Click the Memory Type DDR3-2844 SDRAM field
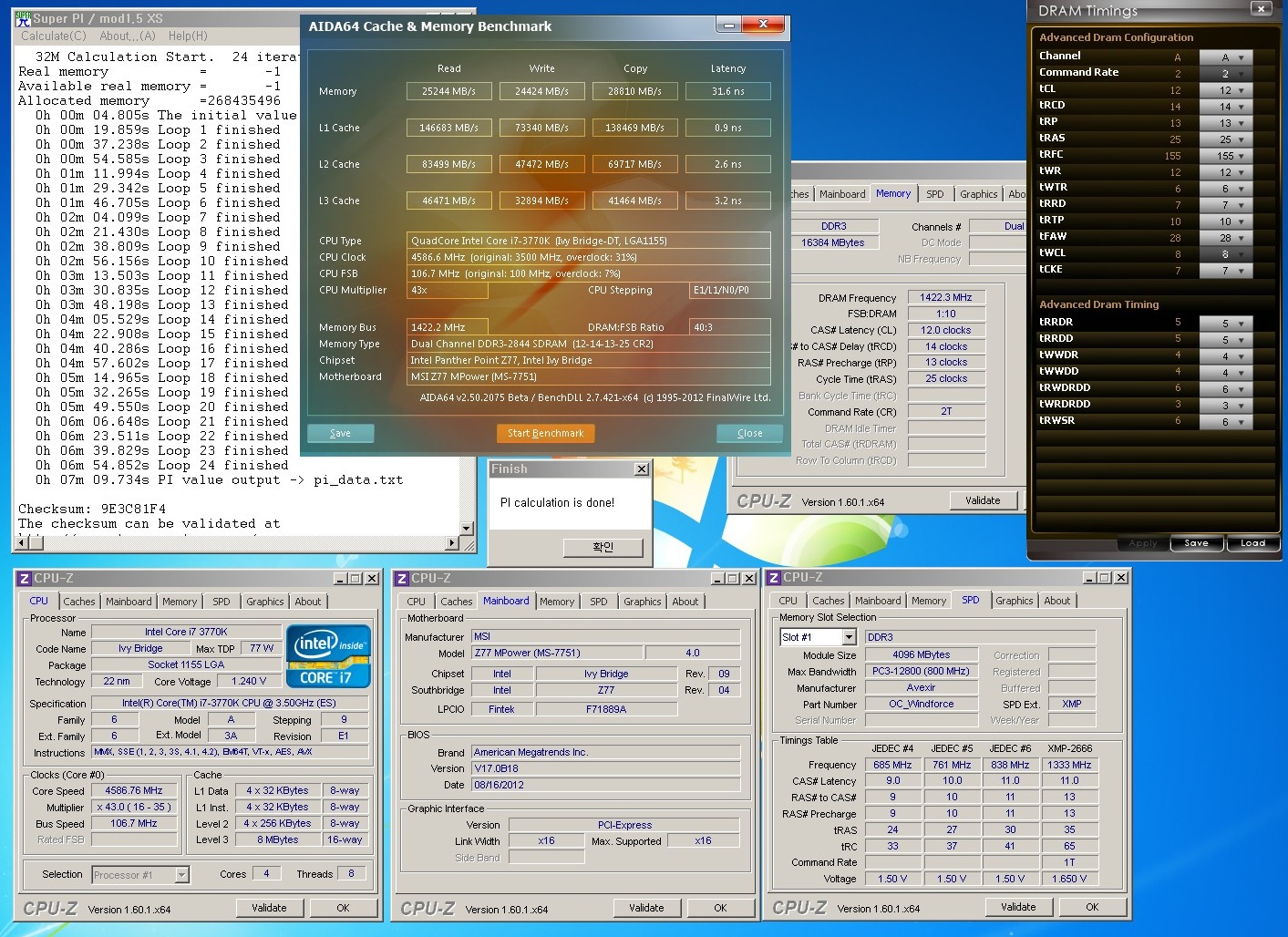 click(589, 344)
